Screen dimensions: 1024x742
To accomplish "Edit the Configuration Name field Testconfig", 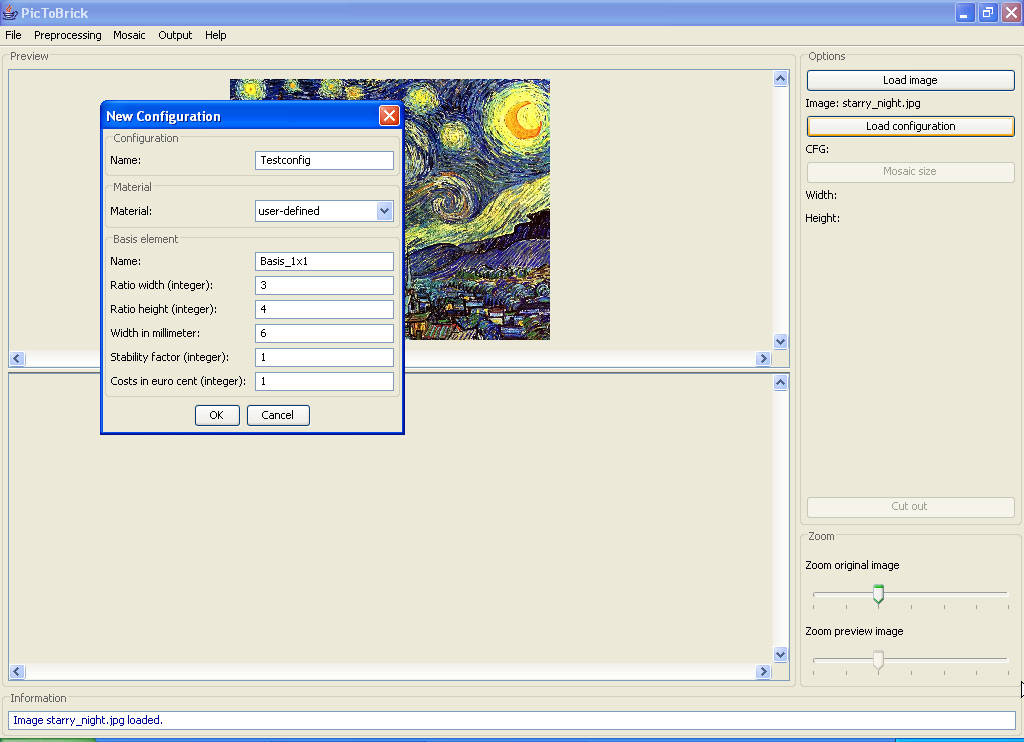I will click(324, 160).
